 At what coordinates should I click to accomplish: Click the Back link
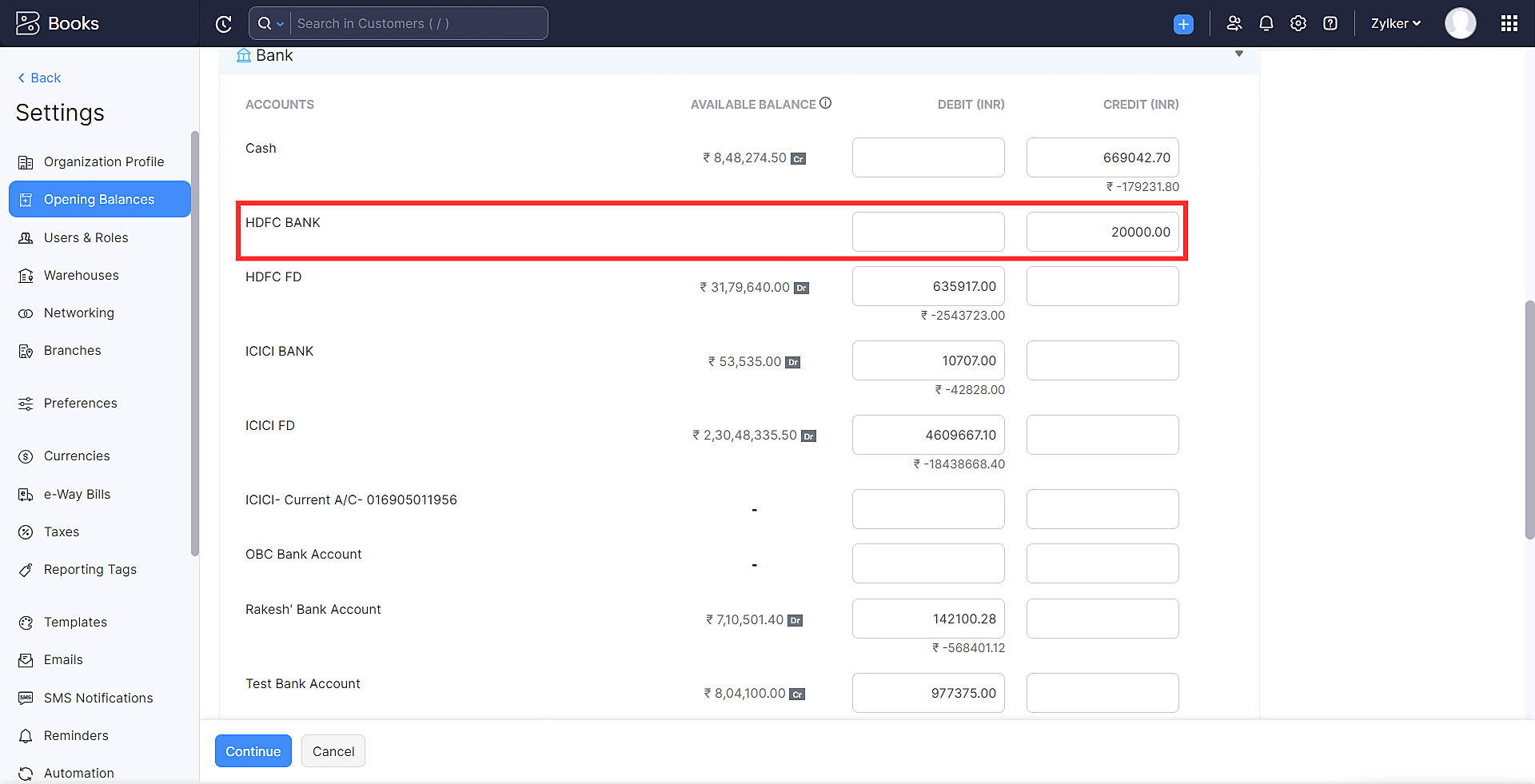point(40,78)
